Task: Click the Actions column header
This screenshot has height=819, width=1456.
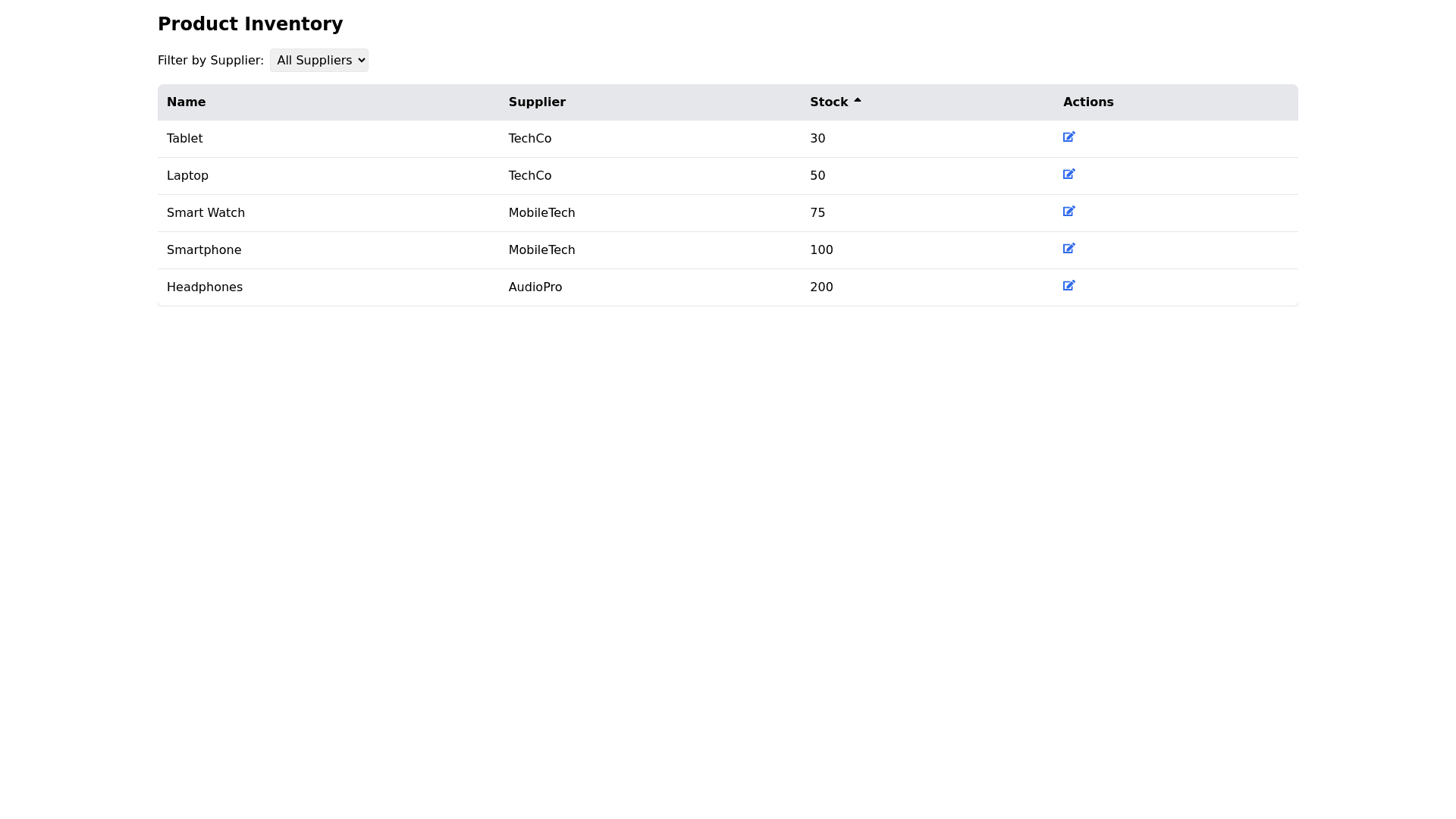Action: (x=1087, y=102)
